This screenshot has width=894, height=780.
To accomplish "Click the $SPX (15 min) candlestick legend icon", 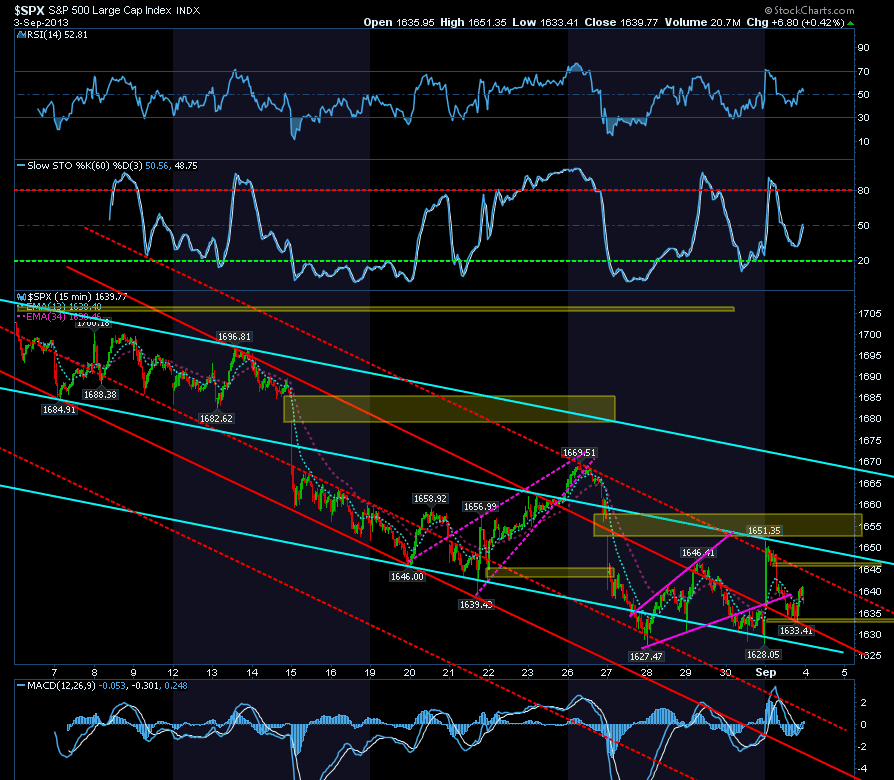I will (21, 297).
